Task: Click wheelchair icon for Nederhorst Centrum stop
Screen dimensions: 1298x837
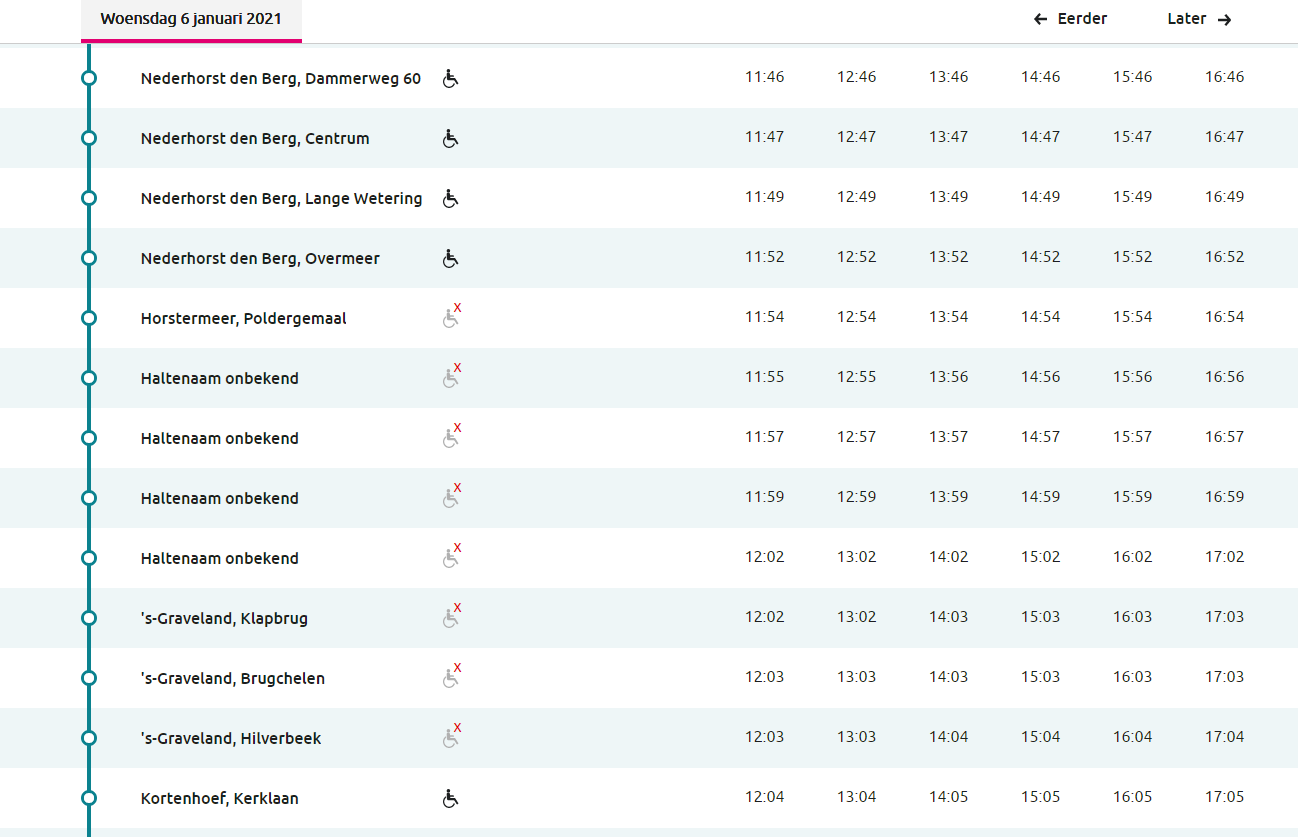Action: (x=450, y=138)
